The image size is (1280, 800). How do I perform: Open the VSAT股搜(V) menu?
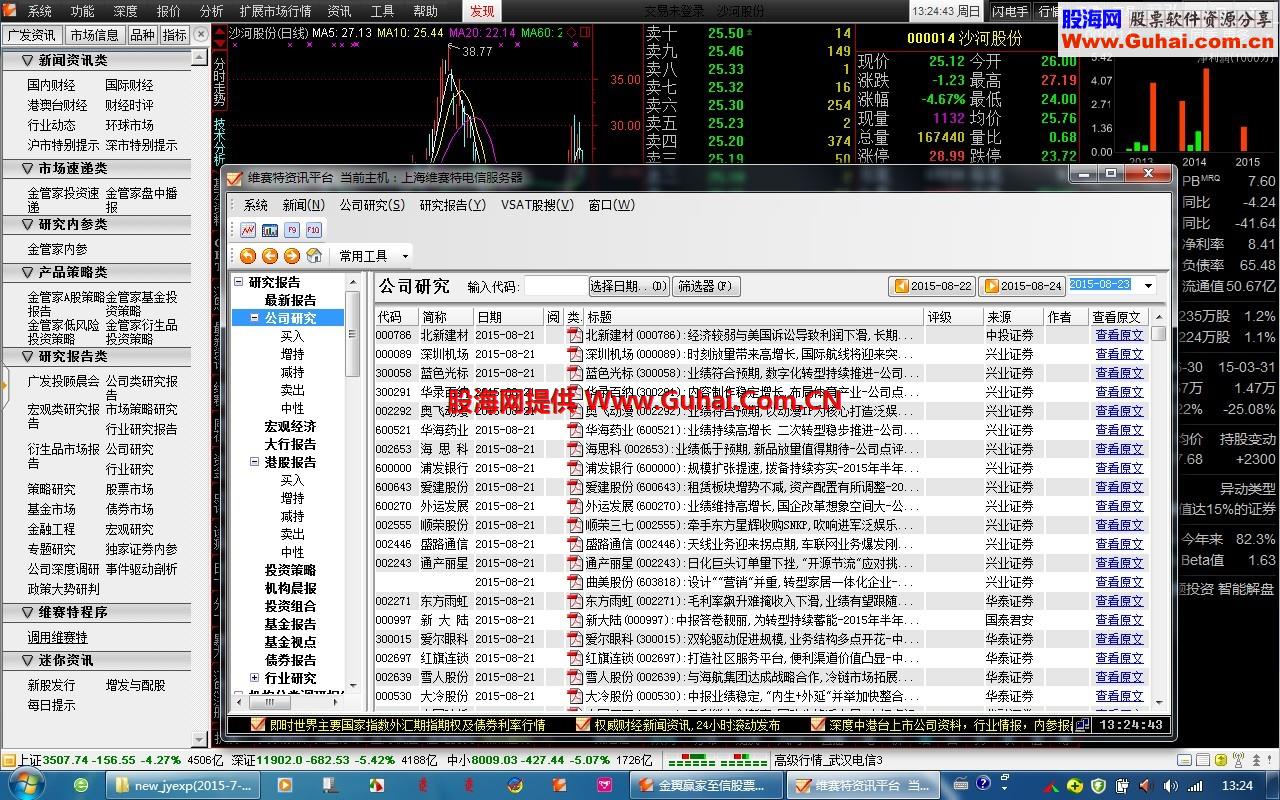click(537, 205)
